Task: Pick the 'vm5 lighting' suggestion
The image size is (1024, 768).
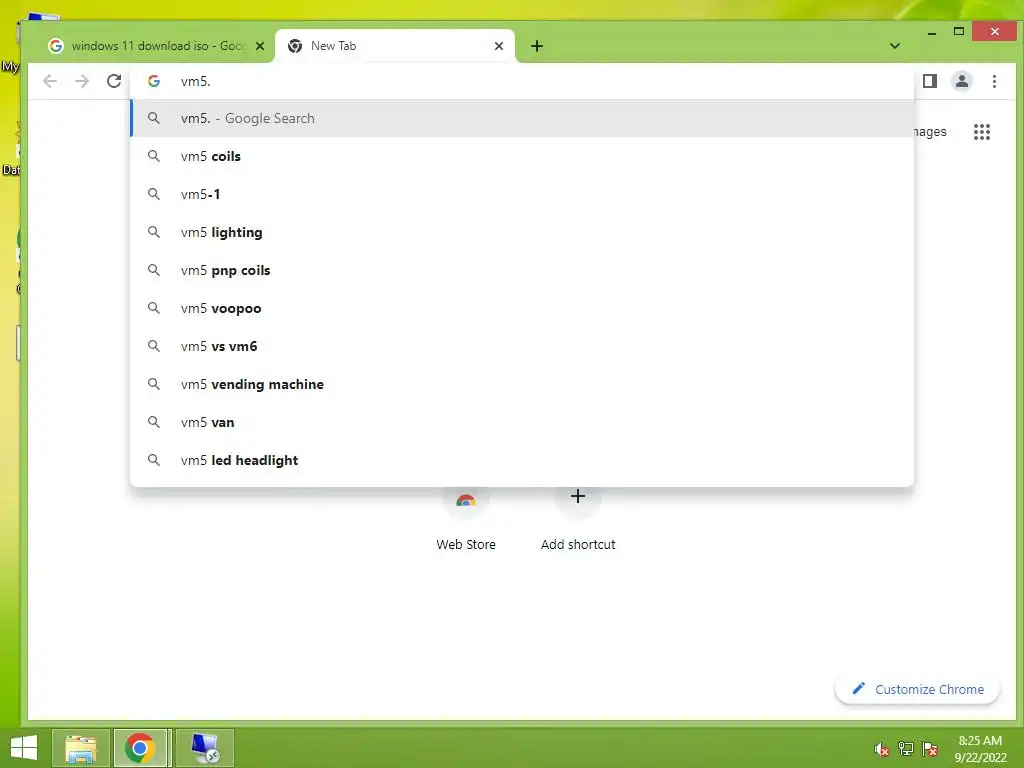Action: pyautogui.click(x=522, y=232)
